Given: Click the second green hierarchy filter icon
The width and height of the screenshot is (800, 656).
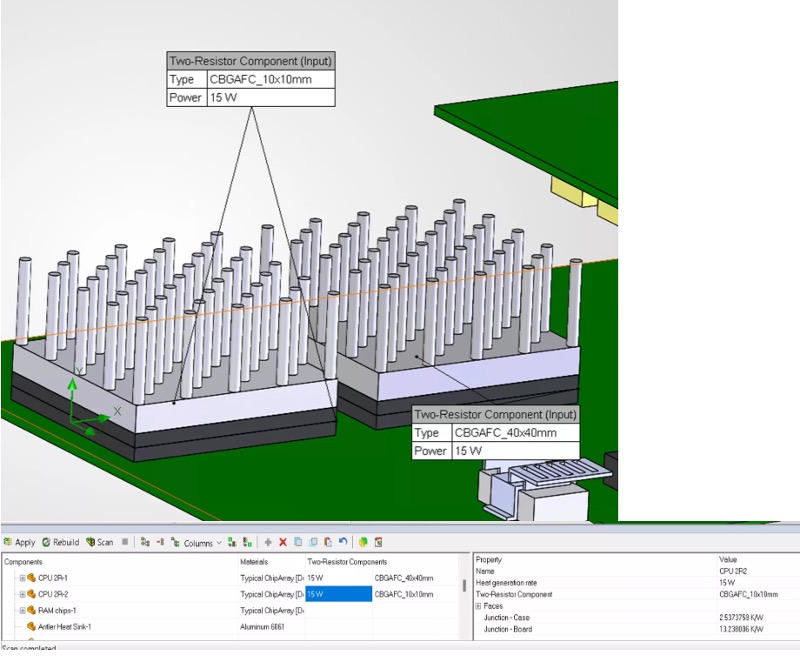Looking at the screenshot, I should tap(247, 542).
